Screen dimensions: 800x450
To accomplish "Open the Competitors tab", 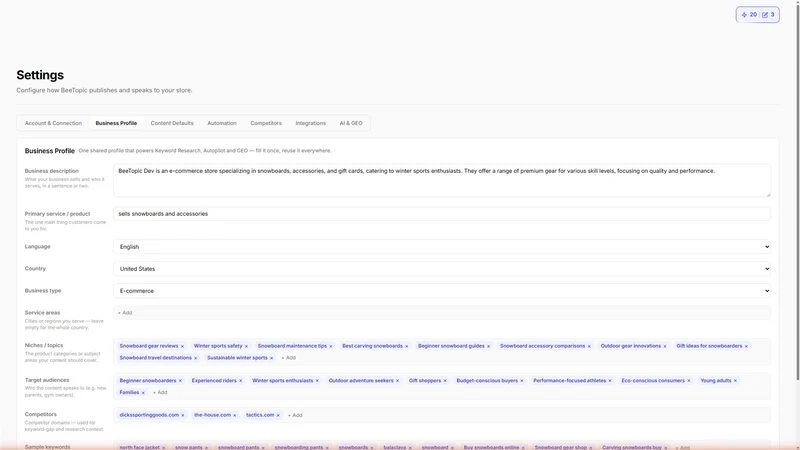I will point(266,123).
